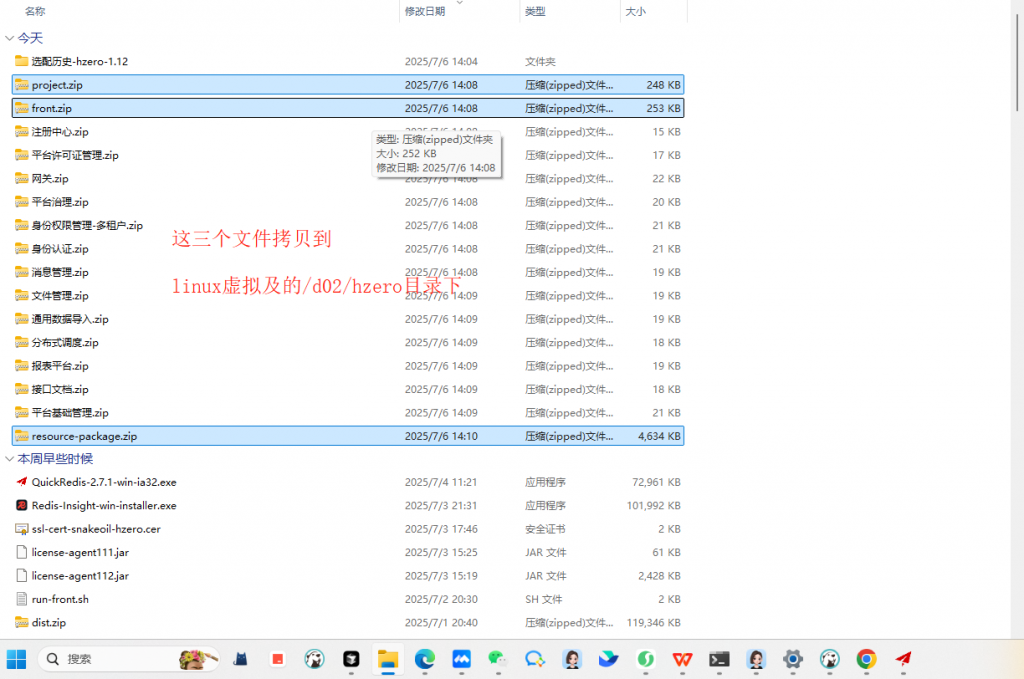Select the resource-package.zip file
The height and width of the screenshot is (679, 1024).
coord(84,436)
